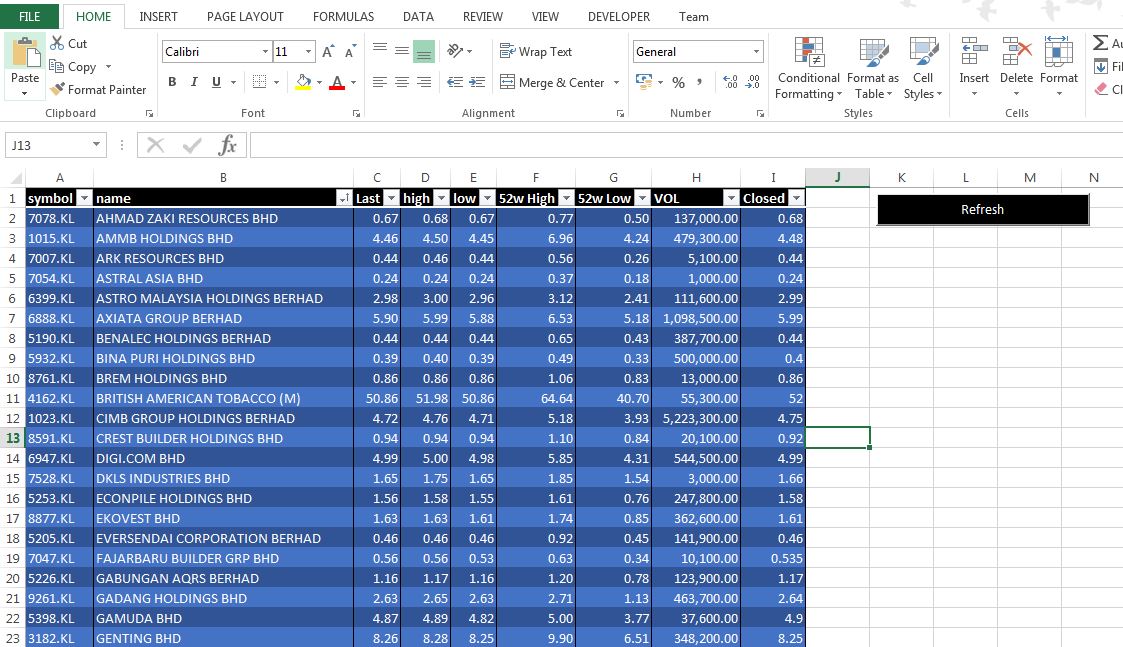Toggle Underline formatting
Screen dimensions: 1123x647
[x=216, y=82]
